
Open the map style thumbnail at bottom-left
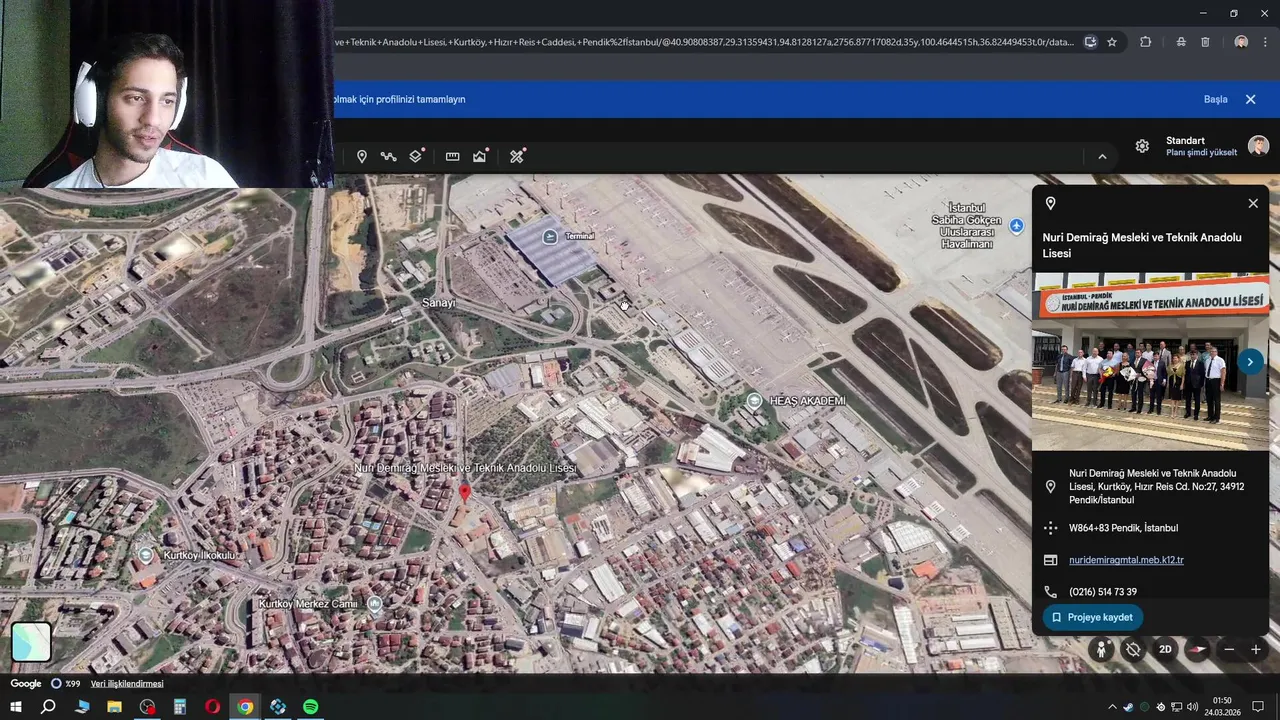coord(31,642)
